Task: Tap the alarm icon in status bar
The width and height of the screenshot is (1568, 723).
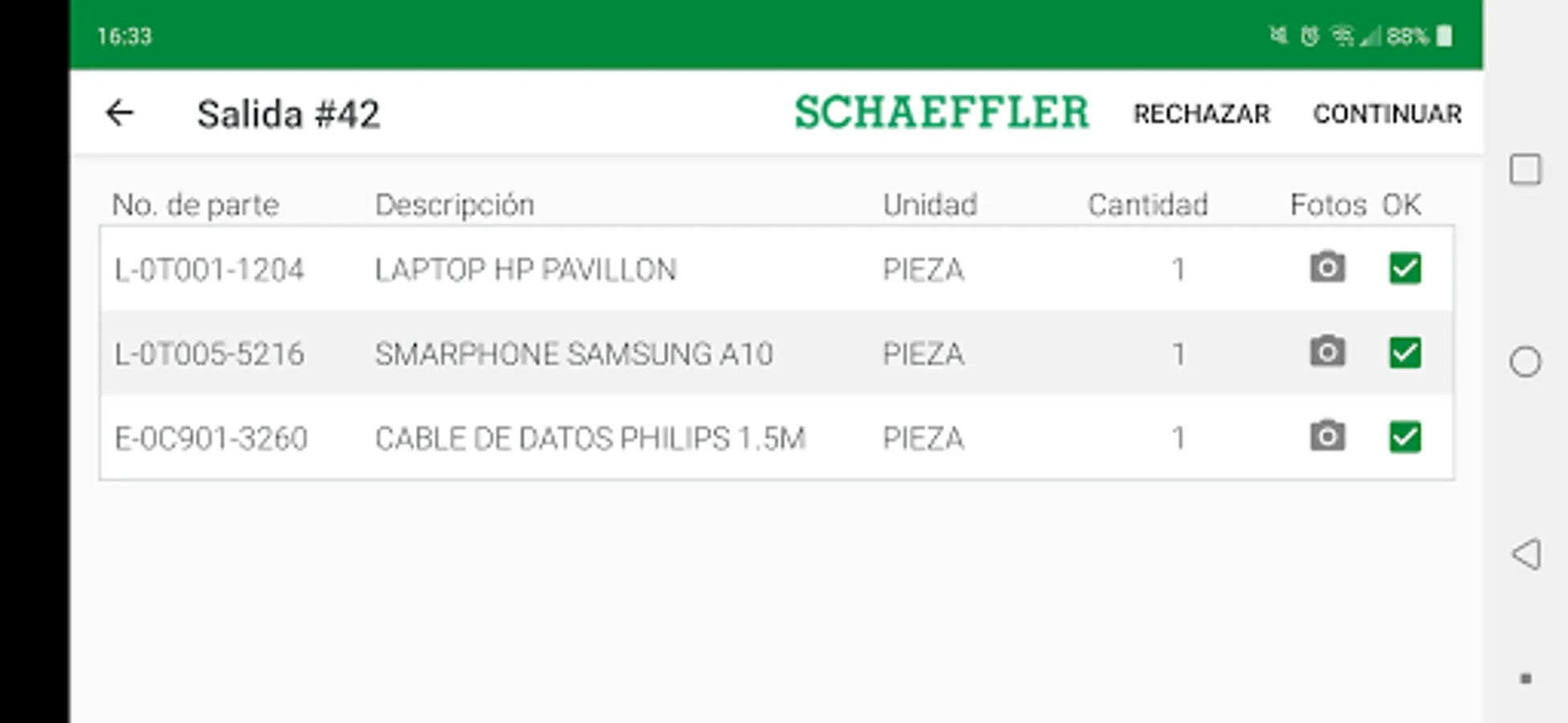Action: pos(1309,36)
